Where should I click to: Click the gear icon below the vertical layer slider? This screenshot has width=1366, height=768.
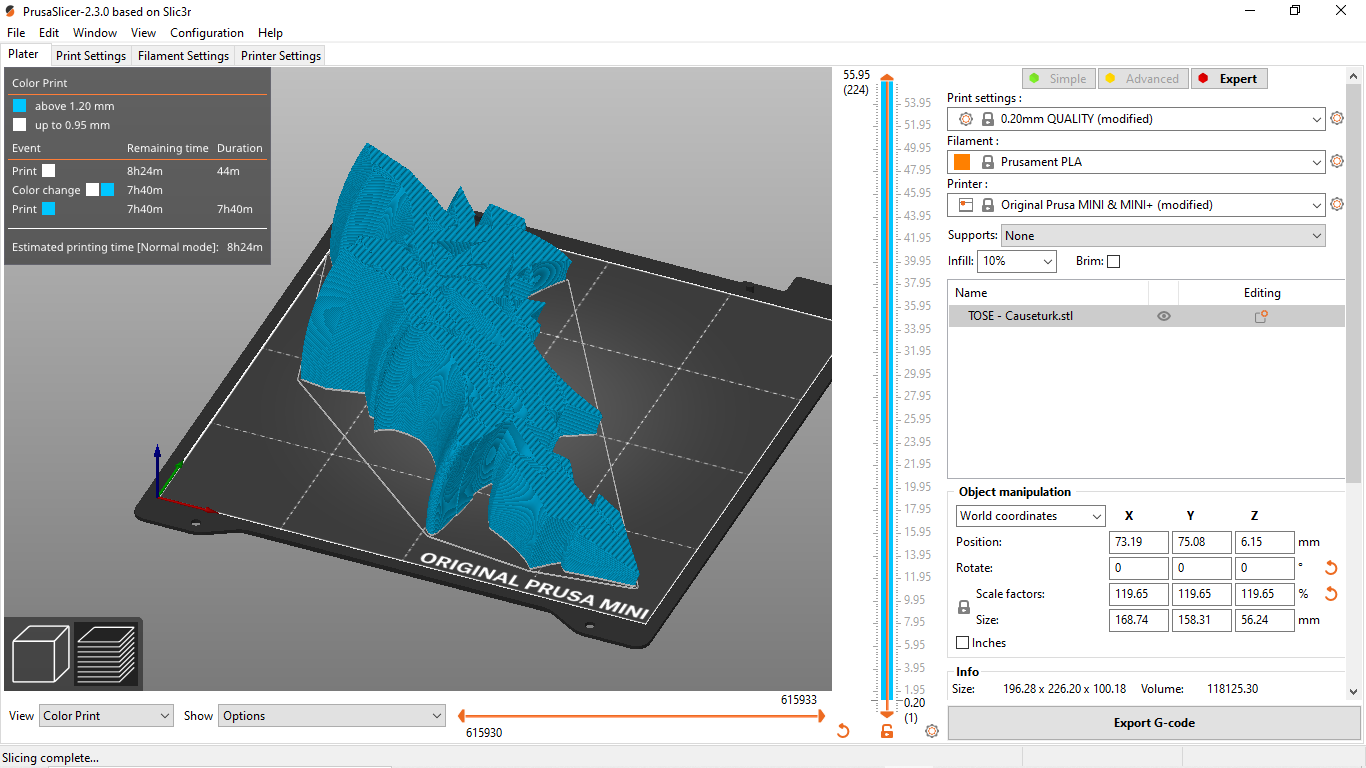pos(932,731)
